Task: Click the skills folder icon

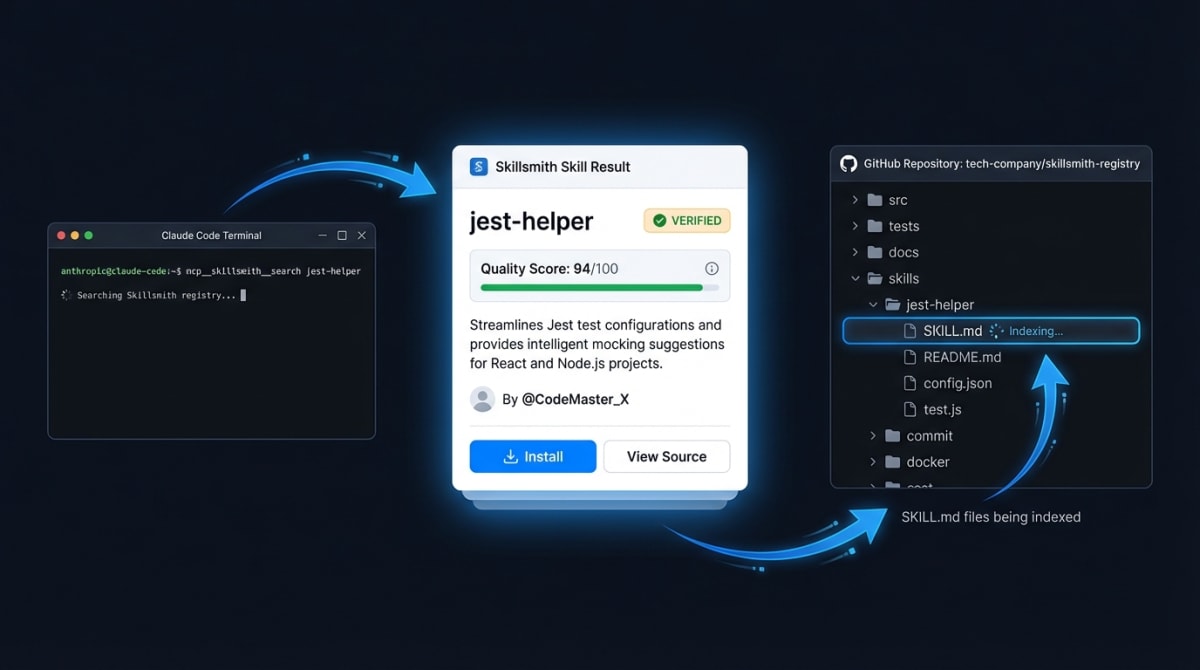Action: (875, 278)
